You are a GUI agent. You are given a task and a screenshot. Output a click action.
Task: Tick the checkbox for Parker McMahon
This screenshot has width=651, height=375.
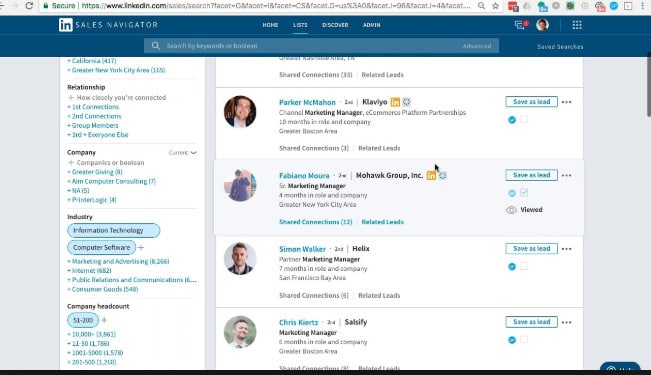click(x=524, y=119)
